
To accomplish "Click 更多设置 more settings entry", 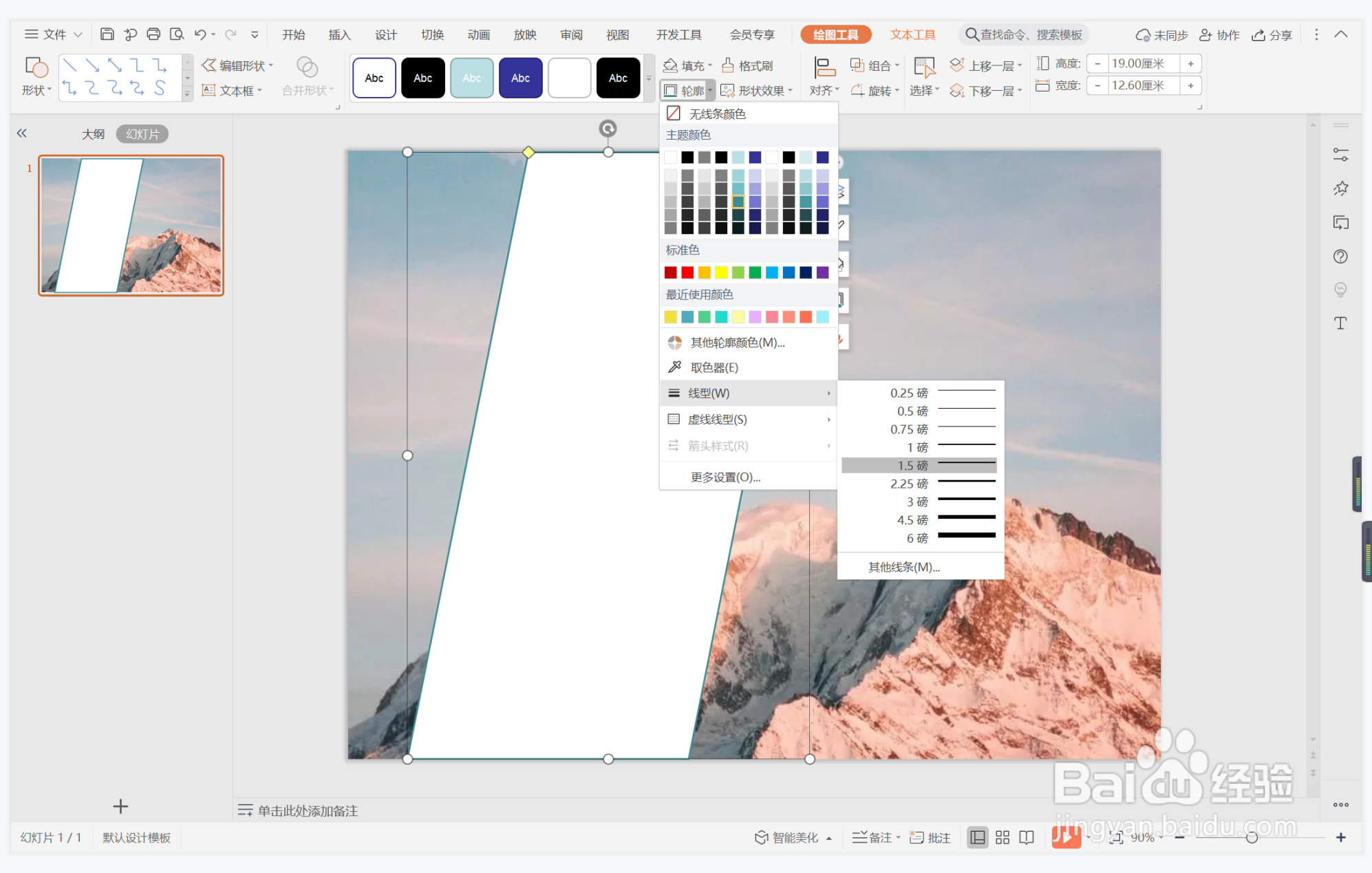I will [725, 477].
